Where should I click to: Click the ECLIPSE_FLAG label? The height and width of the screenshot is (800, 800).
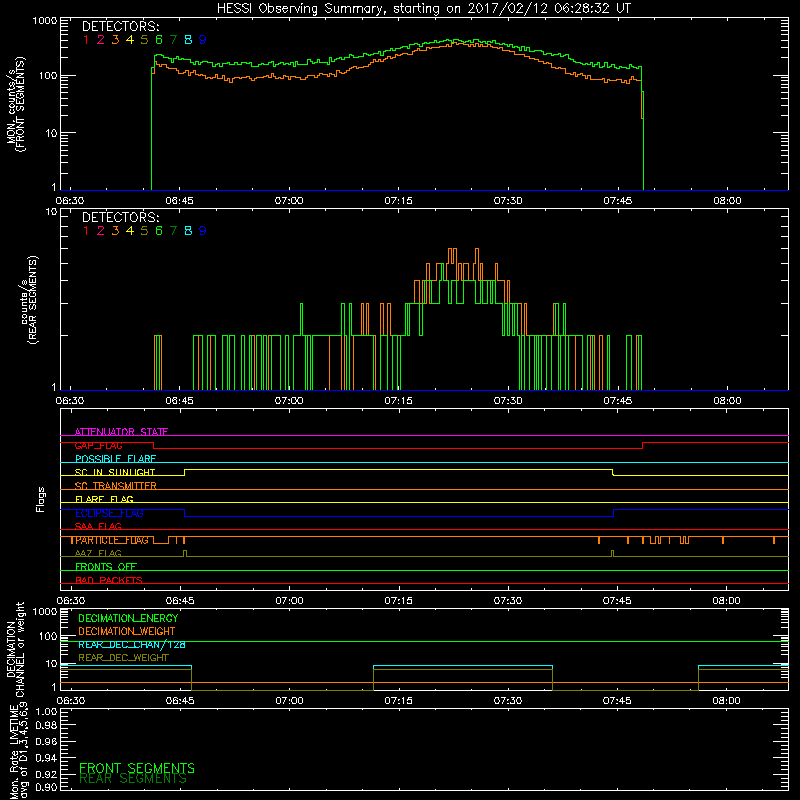[x=109, y=513]
